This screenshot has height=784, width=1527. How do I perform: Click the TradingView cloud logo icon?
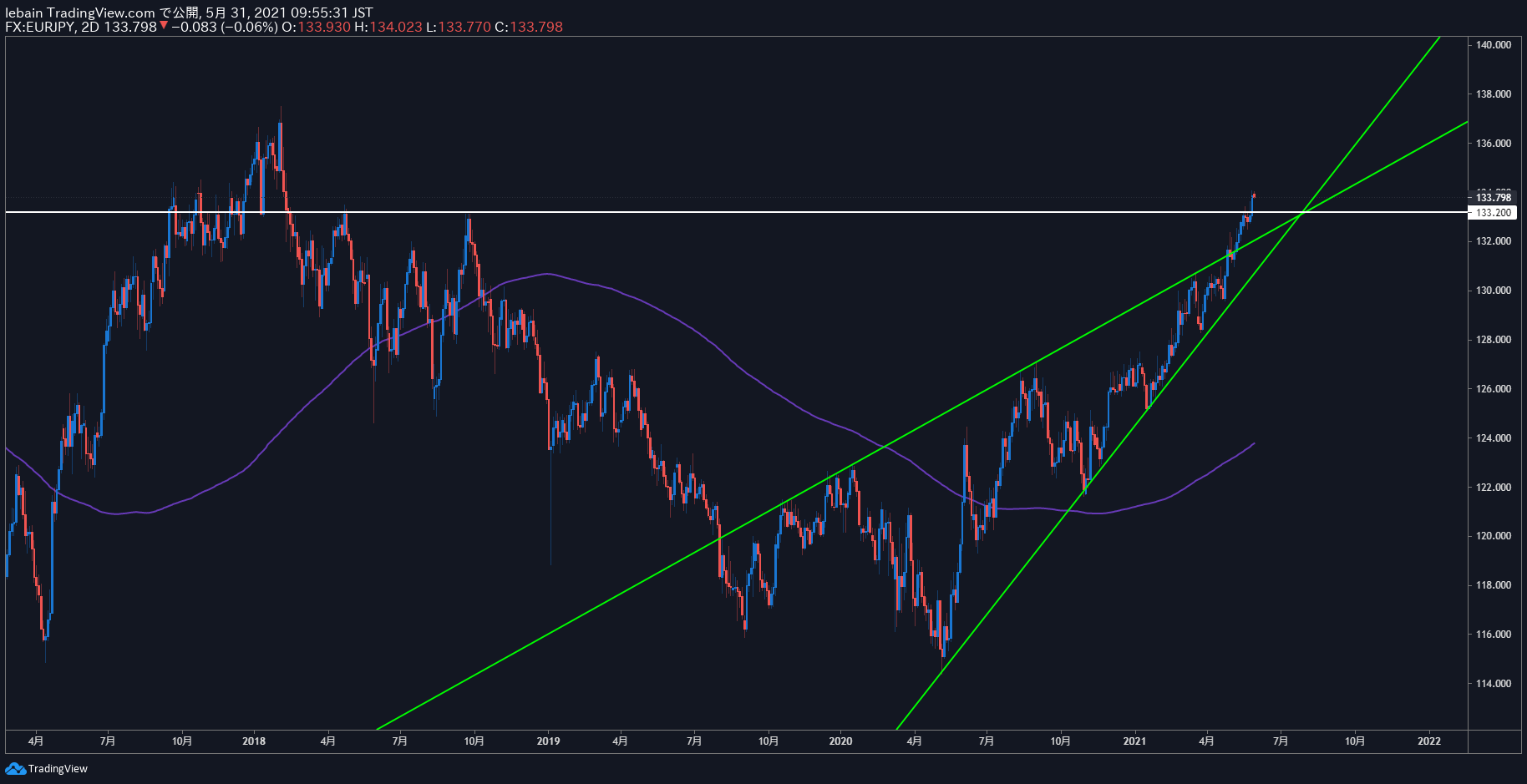point(15,768)
